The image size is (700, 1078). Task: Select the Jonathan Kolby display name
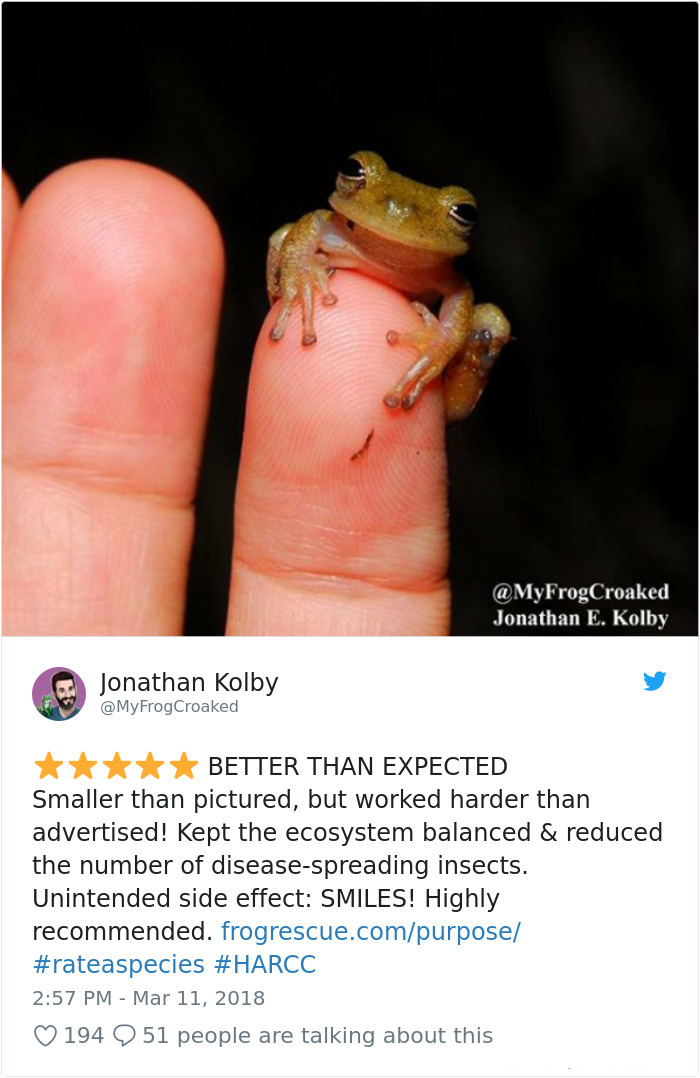(x=189, y=682)
